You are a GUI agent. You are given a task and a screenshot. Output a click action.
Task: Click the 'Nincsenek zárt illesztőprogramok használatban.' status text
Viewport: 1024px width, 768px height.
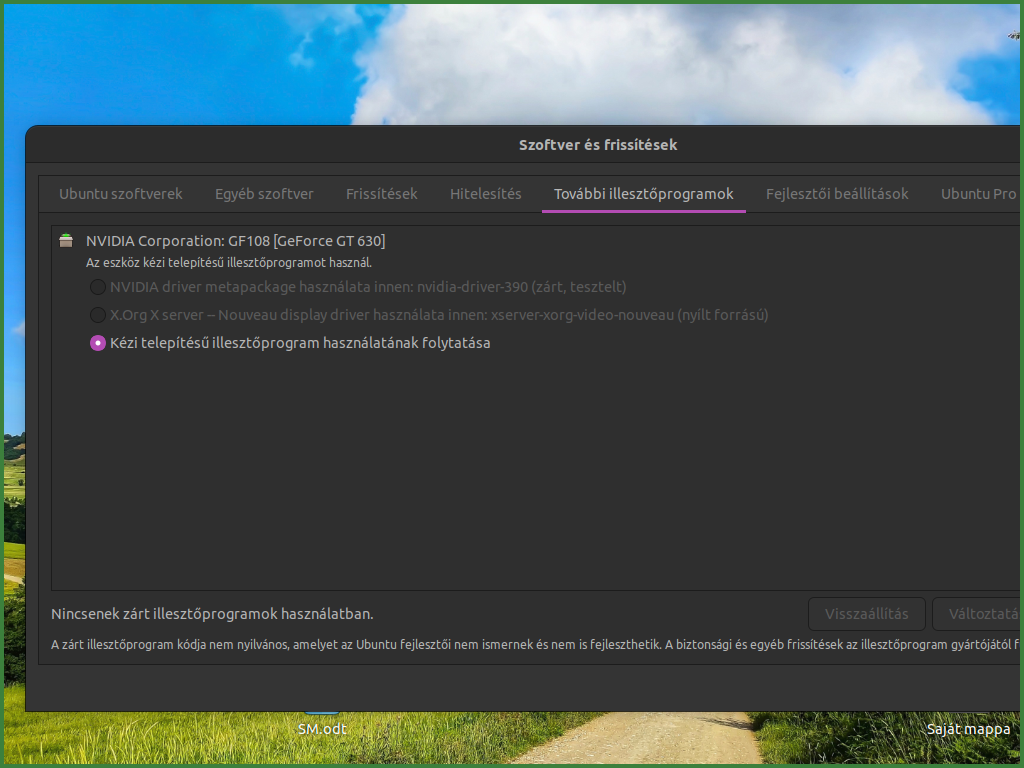pyautogui.click(x=212, y=614)
